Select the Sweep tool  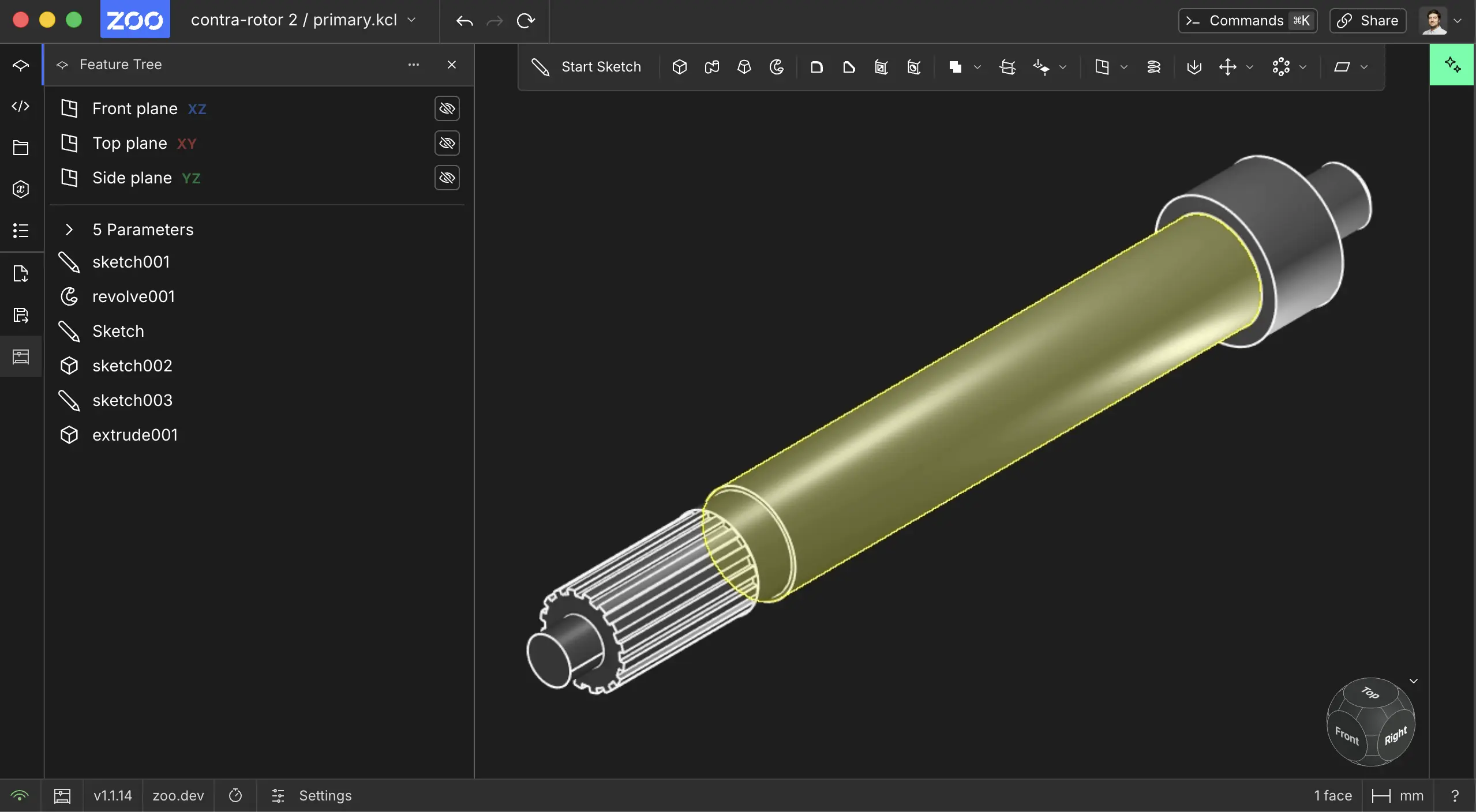click(711, 67)
